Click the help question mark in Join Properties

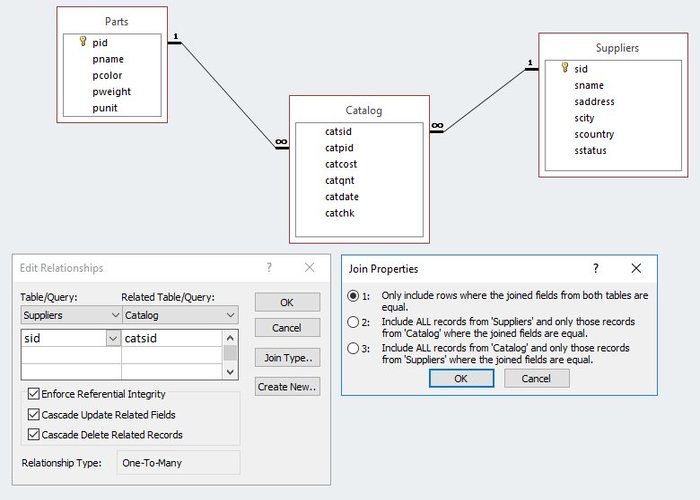point(596,269)
